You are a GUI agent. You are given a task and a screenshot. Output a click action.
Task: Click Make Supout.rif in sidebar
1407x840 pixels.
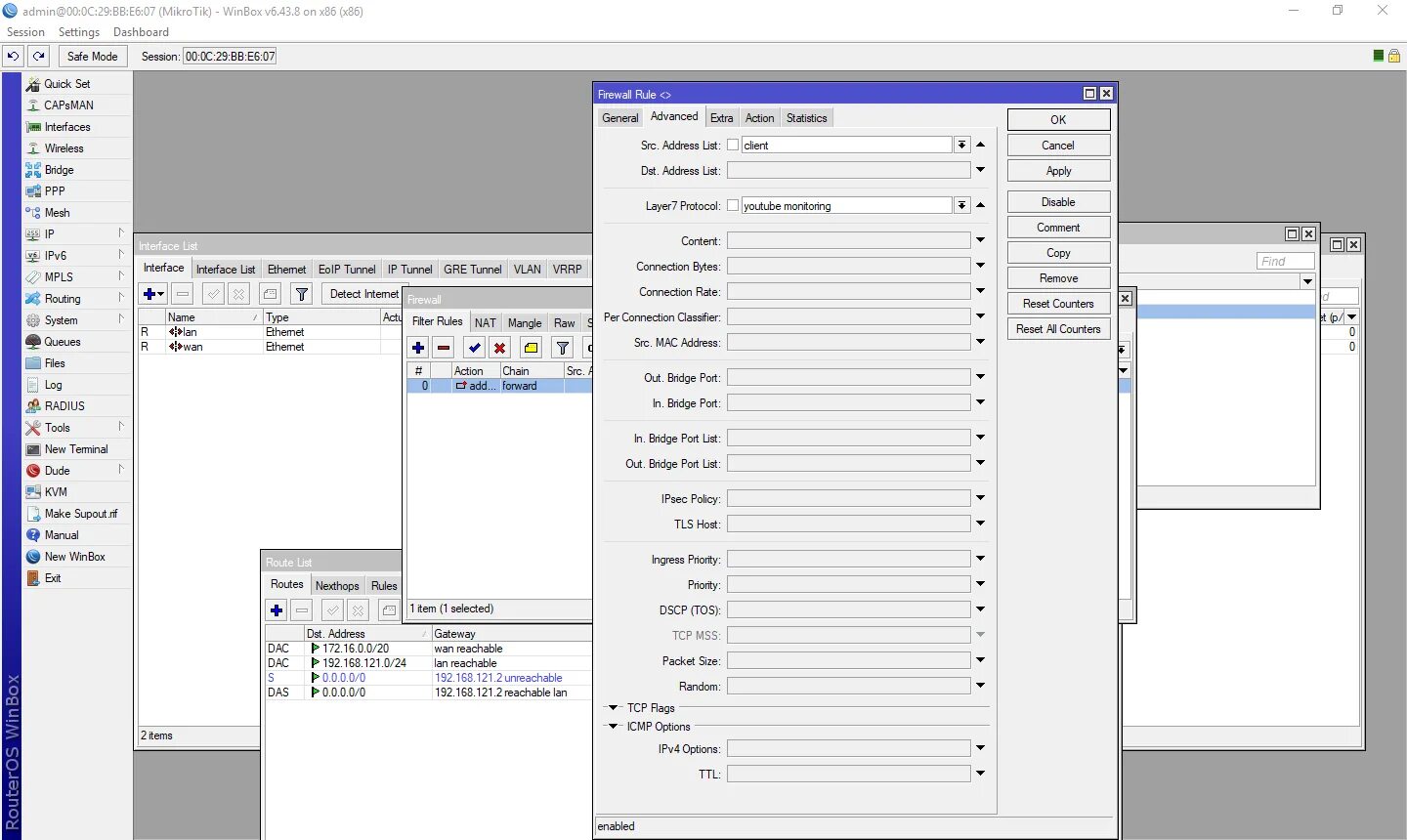[80, 514]
